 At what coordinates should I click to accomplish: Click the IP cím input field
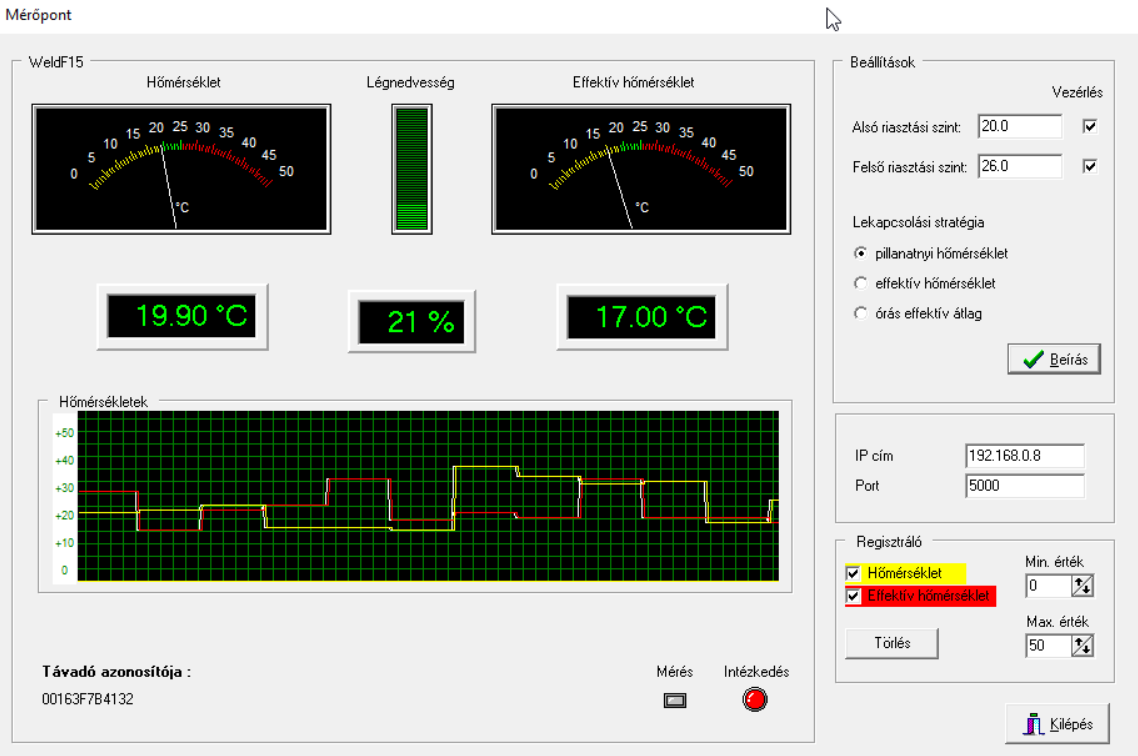1025,456
